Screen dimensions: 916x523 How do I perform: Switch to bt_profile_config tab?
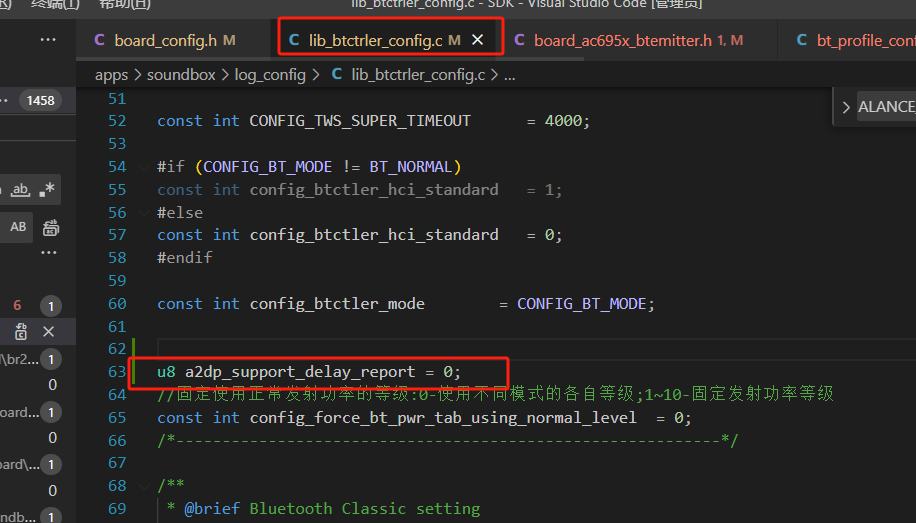point(857,40)
